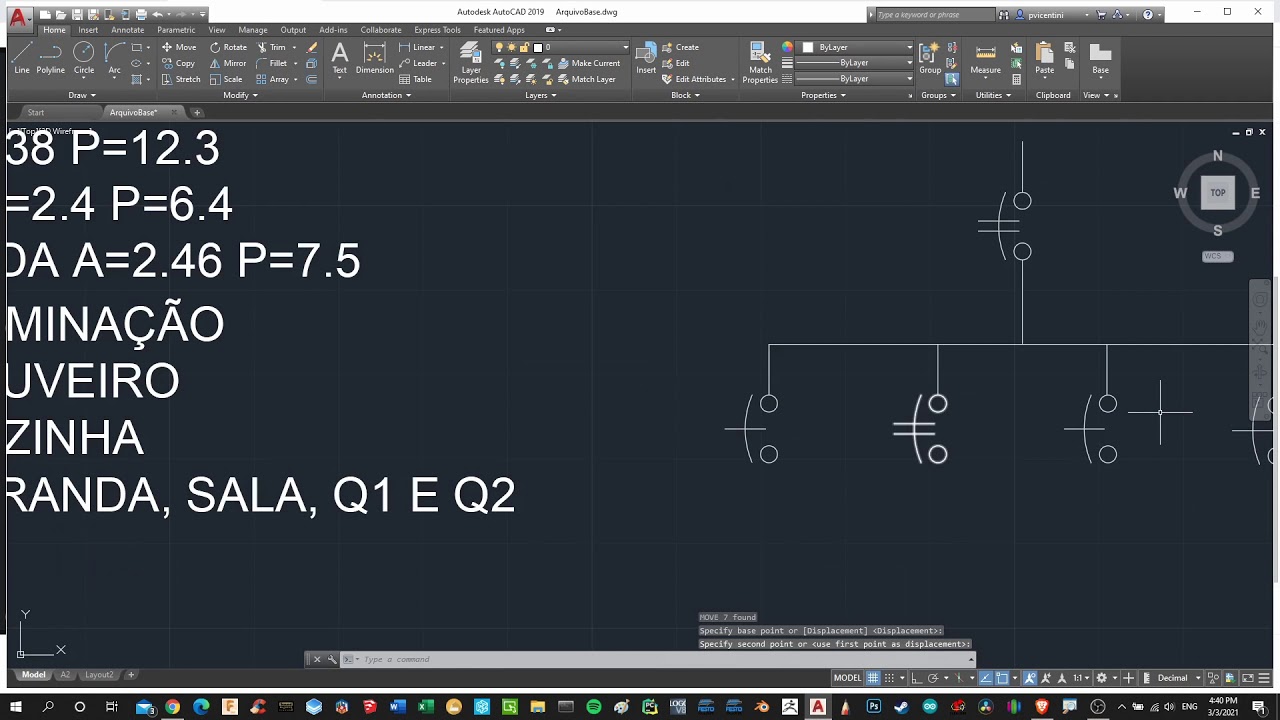The image size is (1280, 720).
Task: Choose the Circle tool
Action: 84,58
